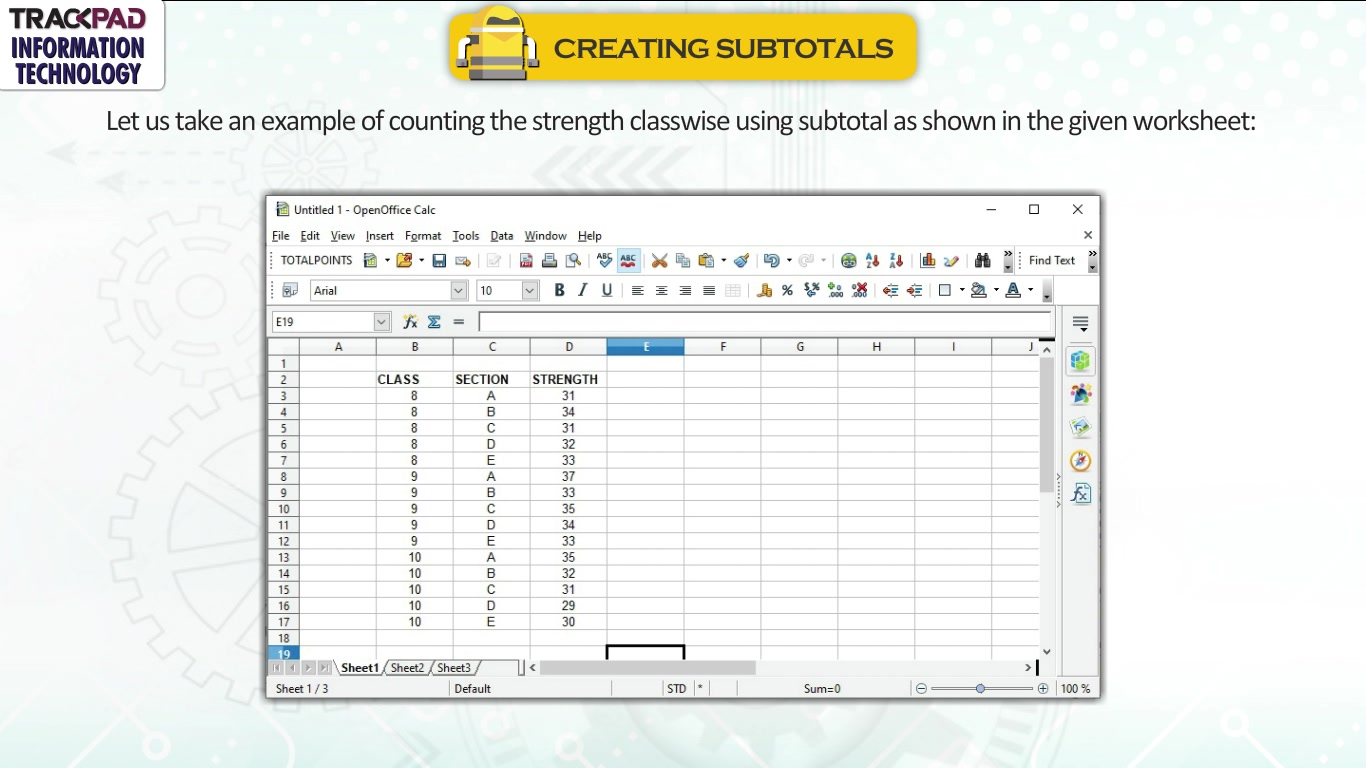
Task: Click the New spreadsheet document icon
Action: [371, 260]
